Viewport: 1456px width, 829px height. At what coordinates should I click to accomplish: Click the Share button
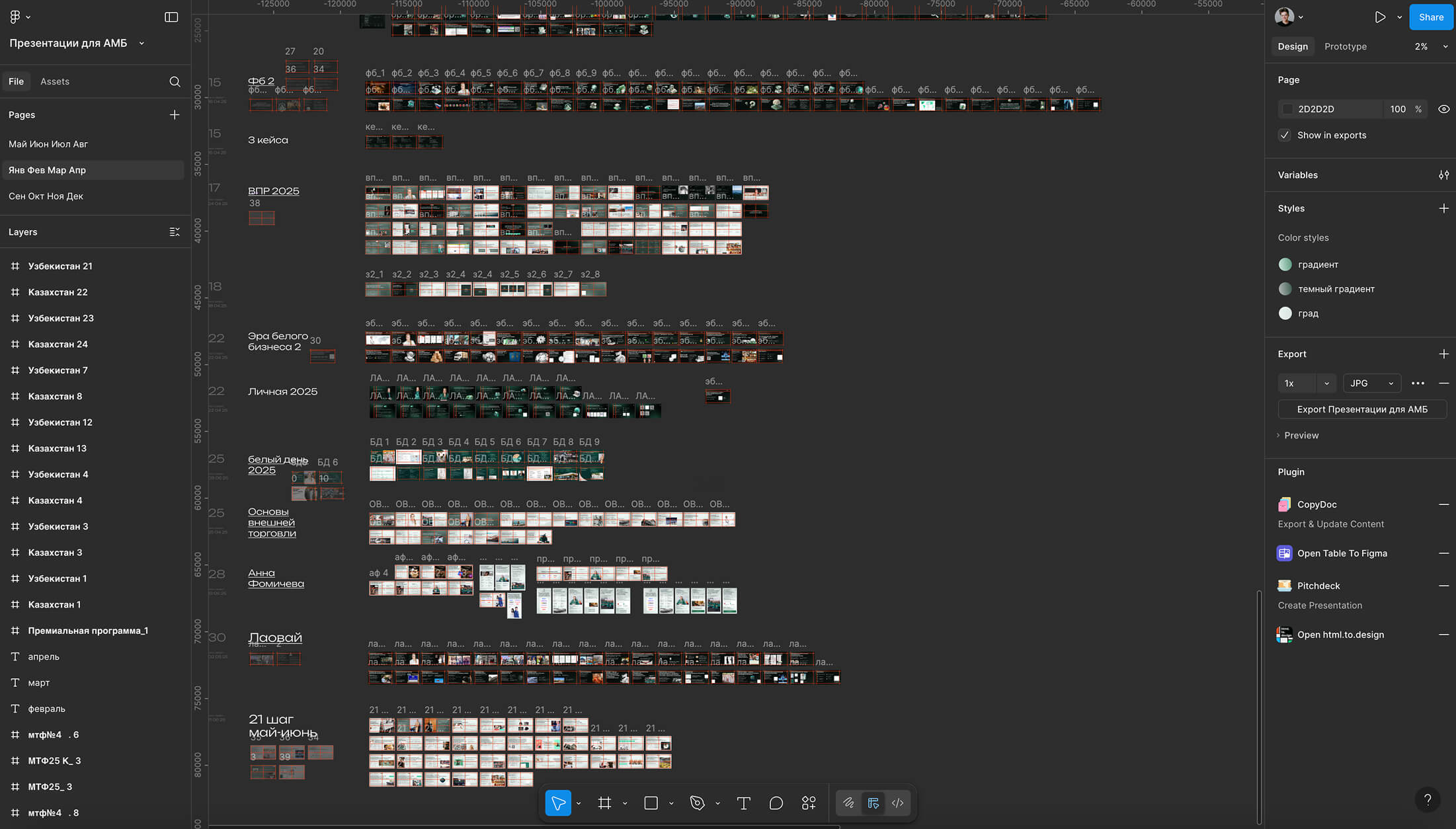1431,17
